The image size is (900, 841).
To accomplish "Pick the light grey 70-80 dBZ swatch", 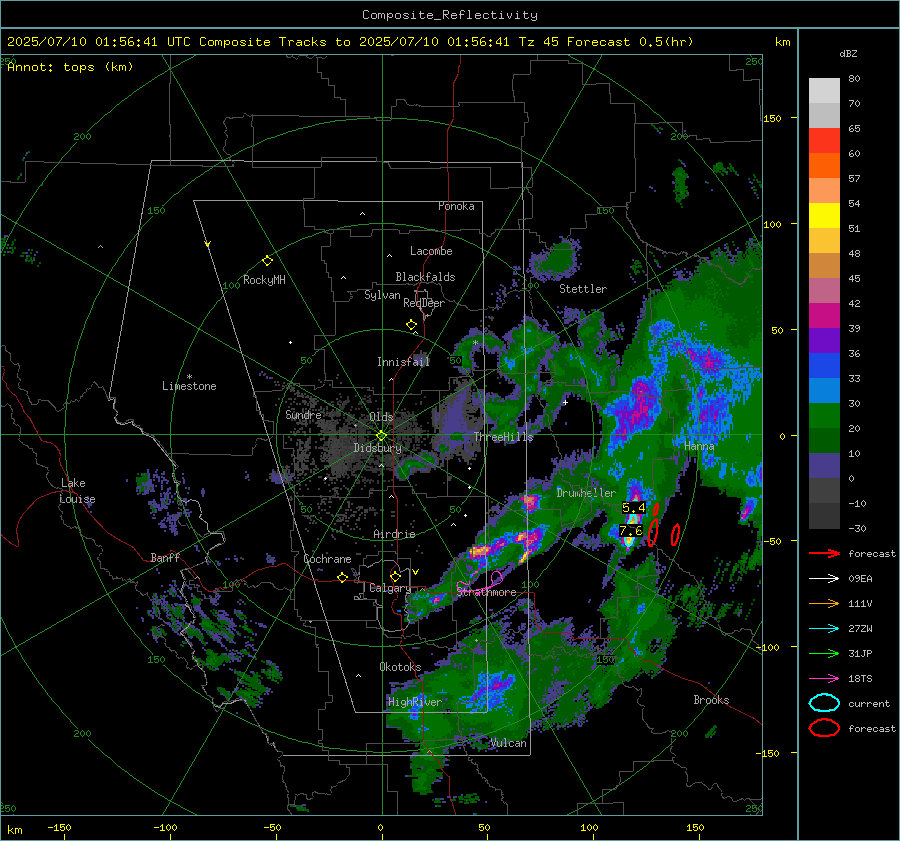I will click(x=824, y=91).
